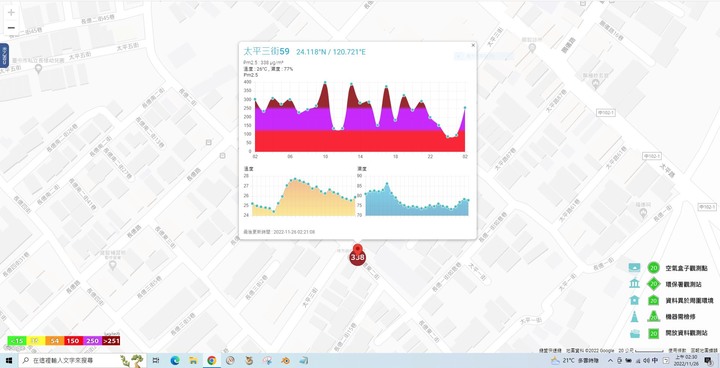Click the orange 54 legend swatch
The image size is (720, 368).
(x=54, y=340)
